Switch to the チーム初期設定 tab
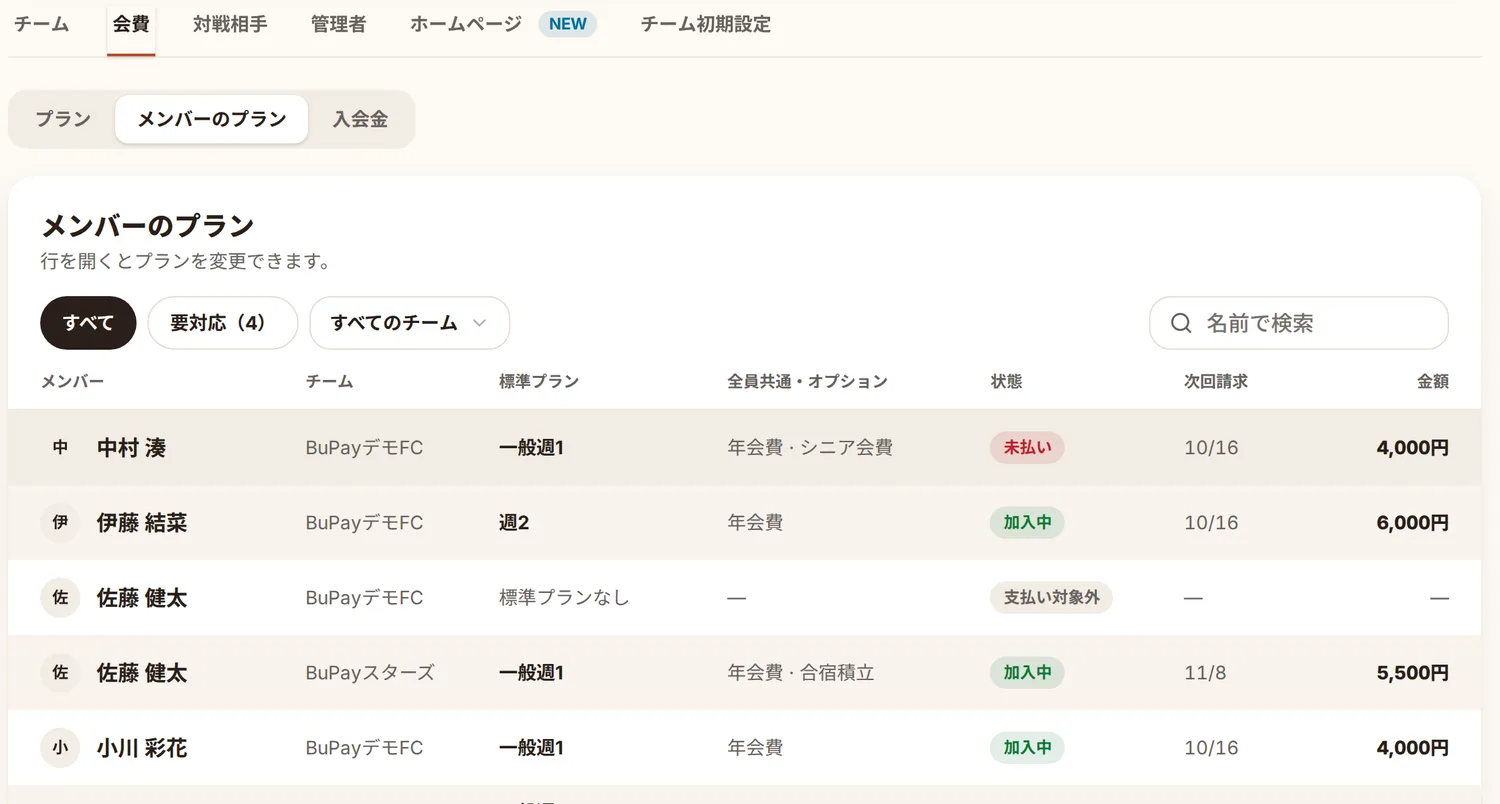1500x804 pixels. click(706, 24)
